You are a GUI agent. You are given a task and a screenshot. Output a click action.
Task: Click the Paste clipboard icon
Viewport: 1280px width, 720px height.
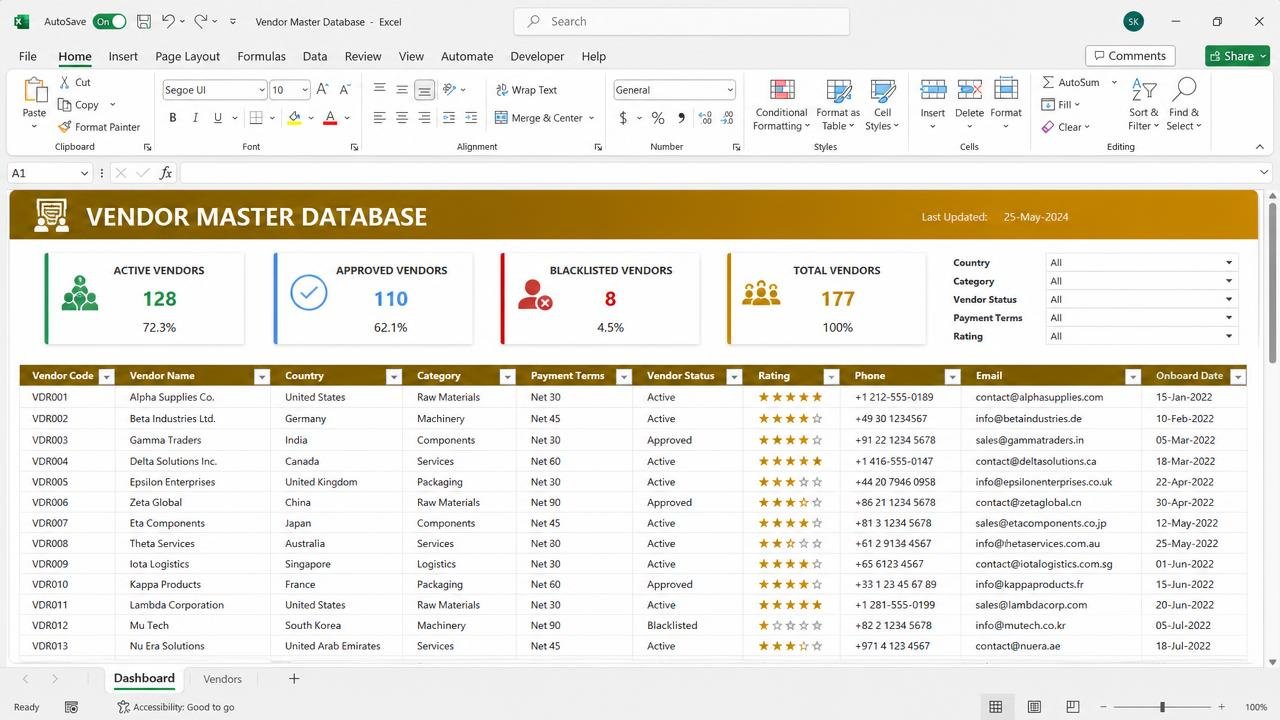coord(35,91)
